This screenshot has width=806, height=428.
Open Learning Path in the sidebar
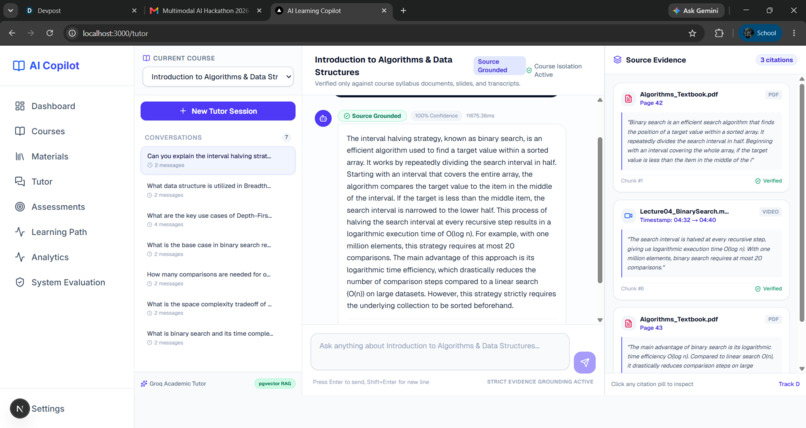coord(51,232)
